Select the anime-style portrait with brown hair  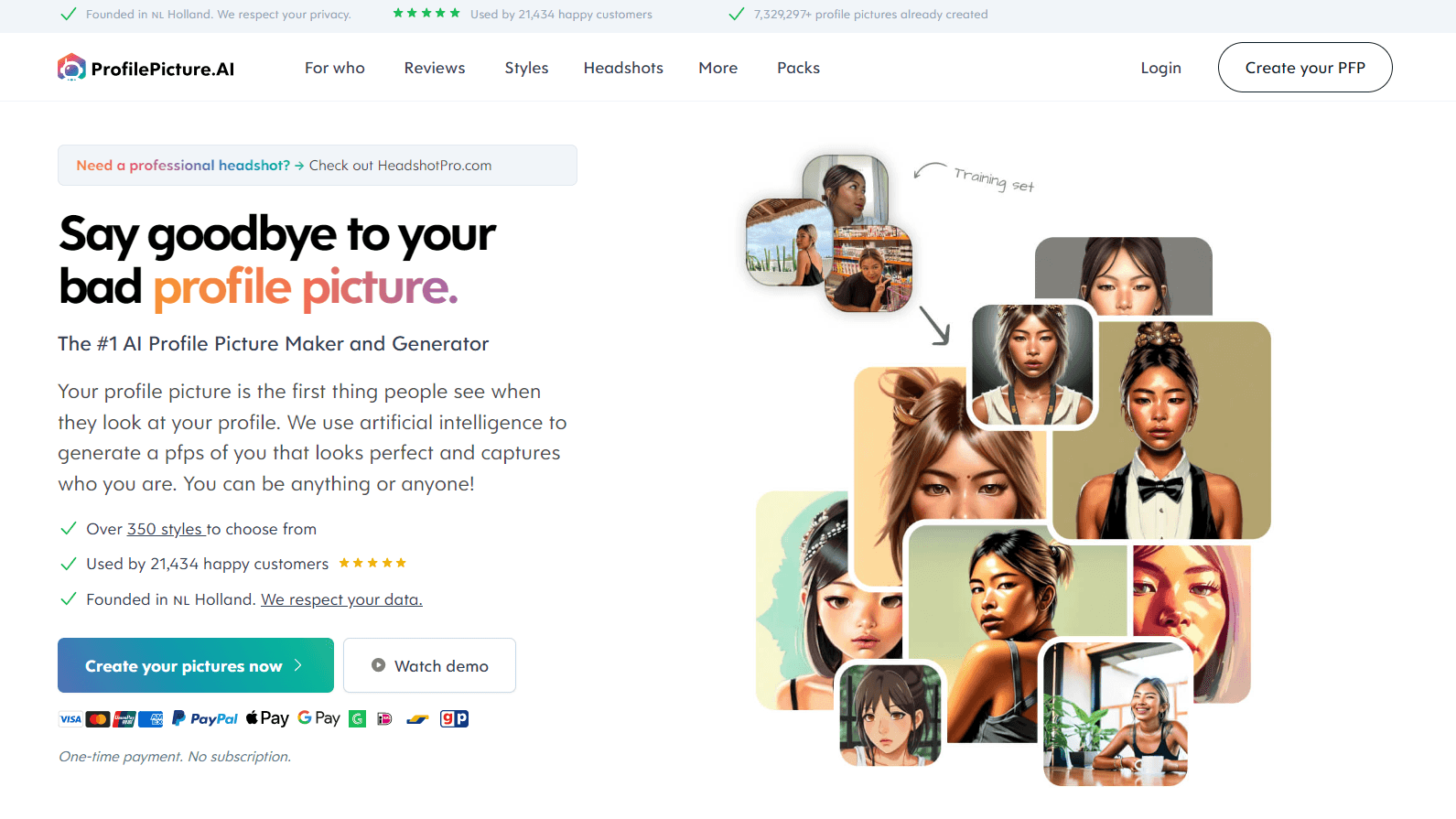point(890,716)
